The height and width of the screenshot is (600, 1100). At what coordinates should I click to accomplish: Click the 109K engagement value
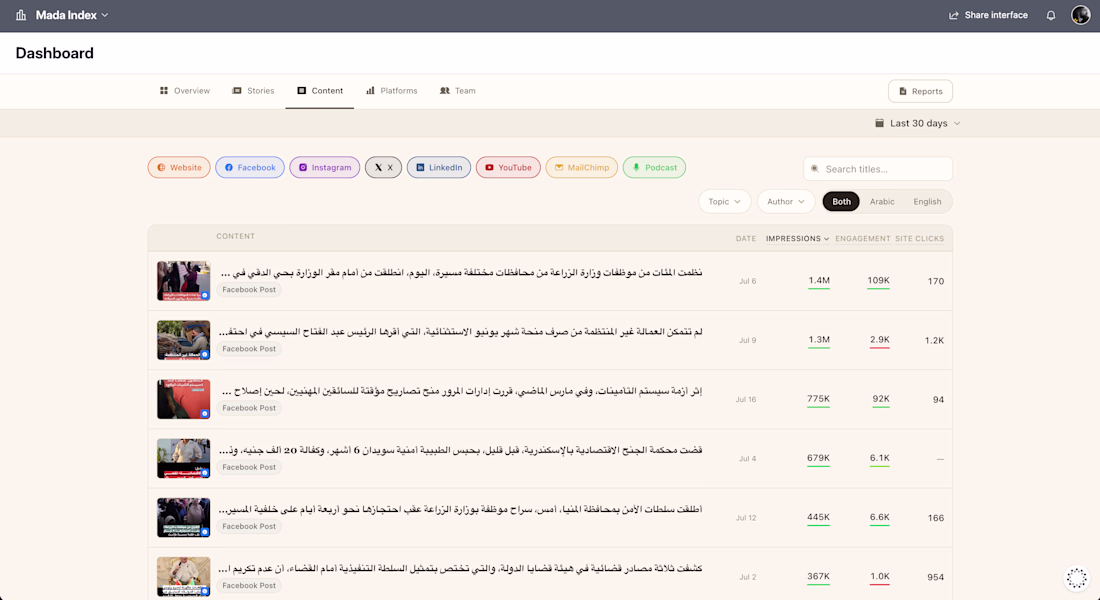point(878,281)
